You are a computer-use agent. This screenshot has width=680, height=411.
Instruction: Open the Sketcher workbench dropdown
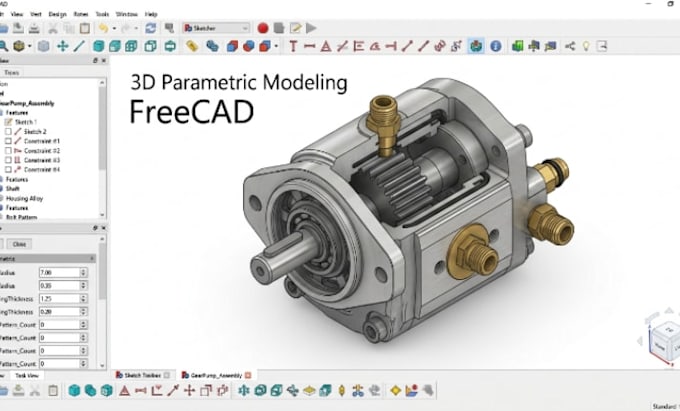click(216, 28)
